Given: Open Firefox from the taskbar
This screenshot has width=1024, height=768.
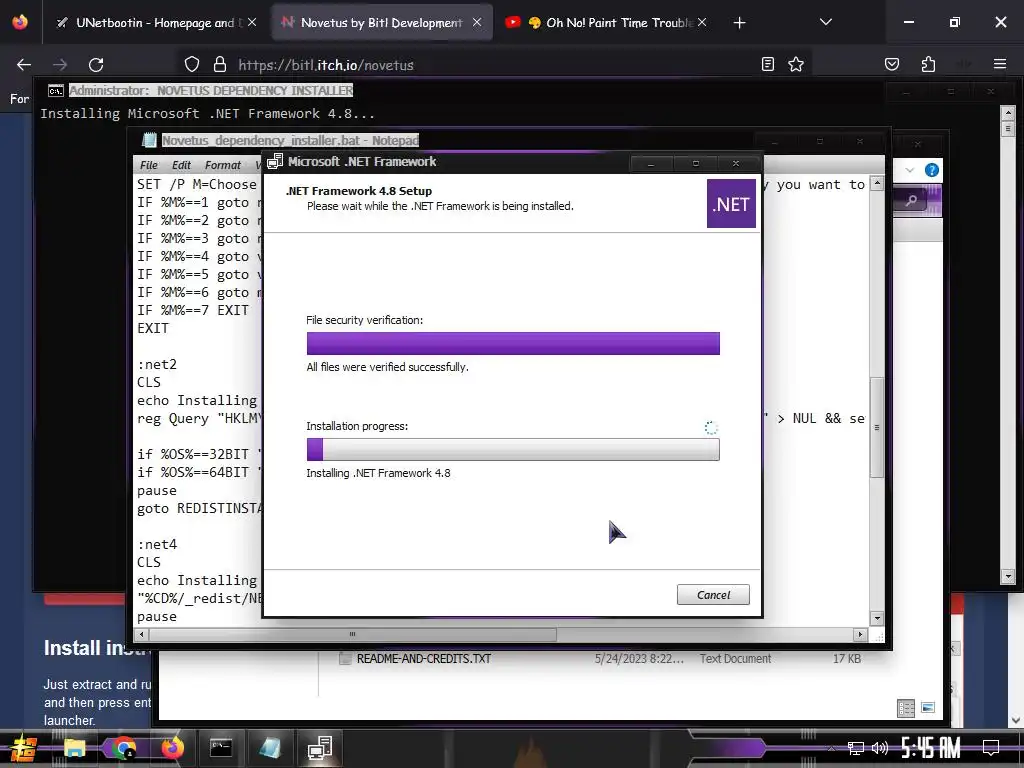Looking at the screenshot, I should [x=172, y=748].
